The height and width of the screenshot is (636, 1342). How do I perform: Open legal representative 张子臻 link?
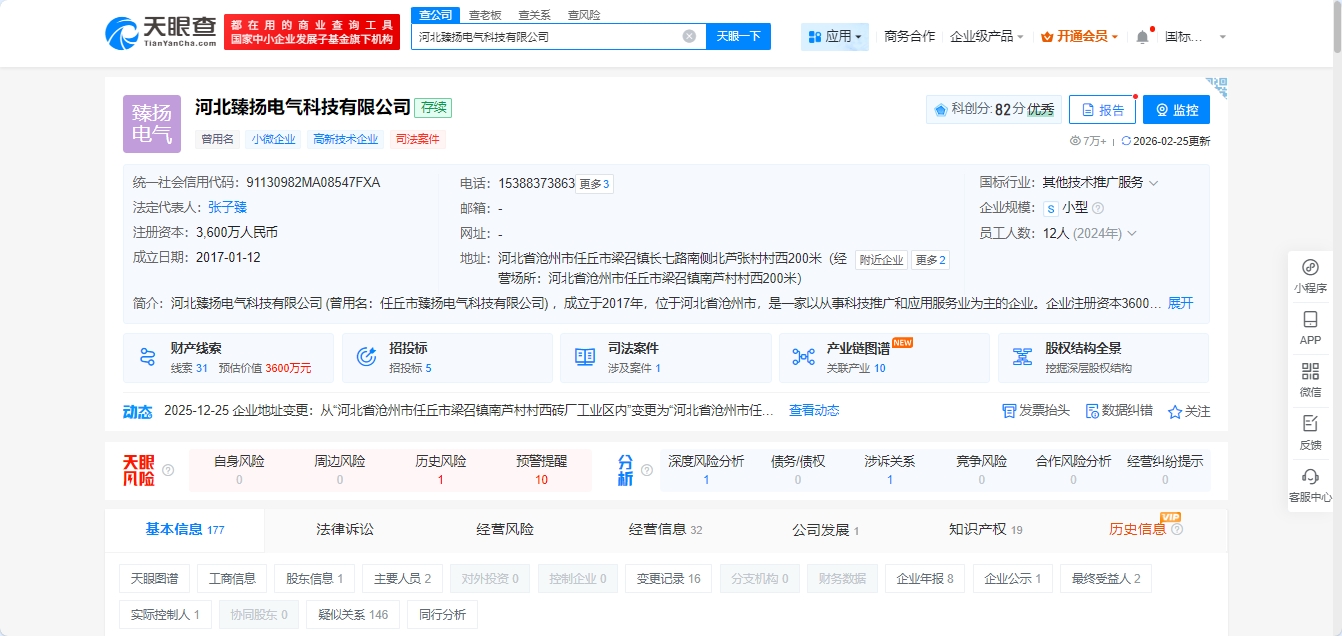[x=227, y=207]
